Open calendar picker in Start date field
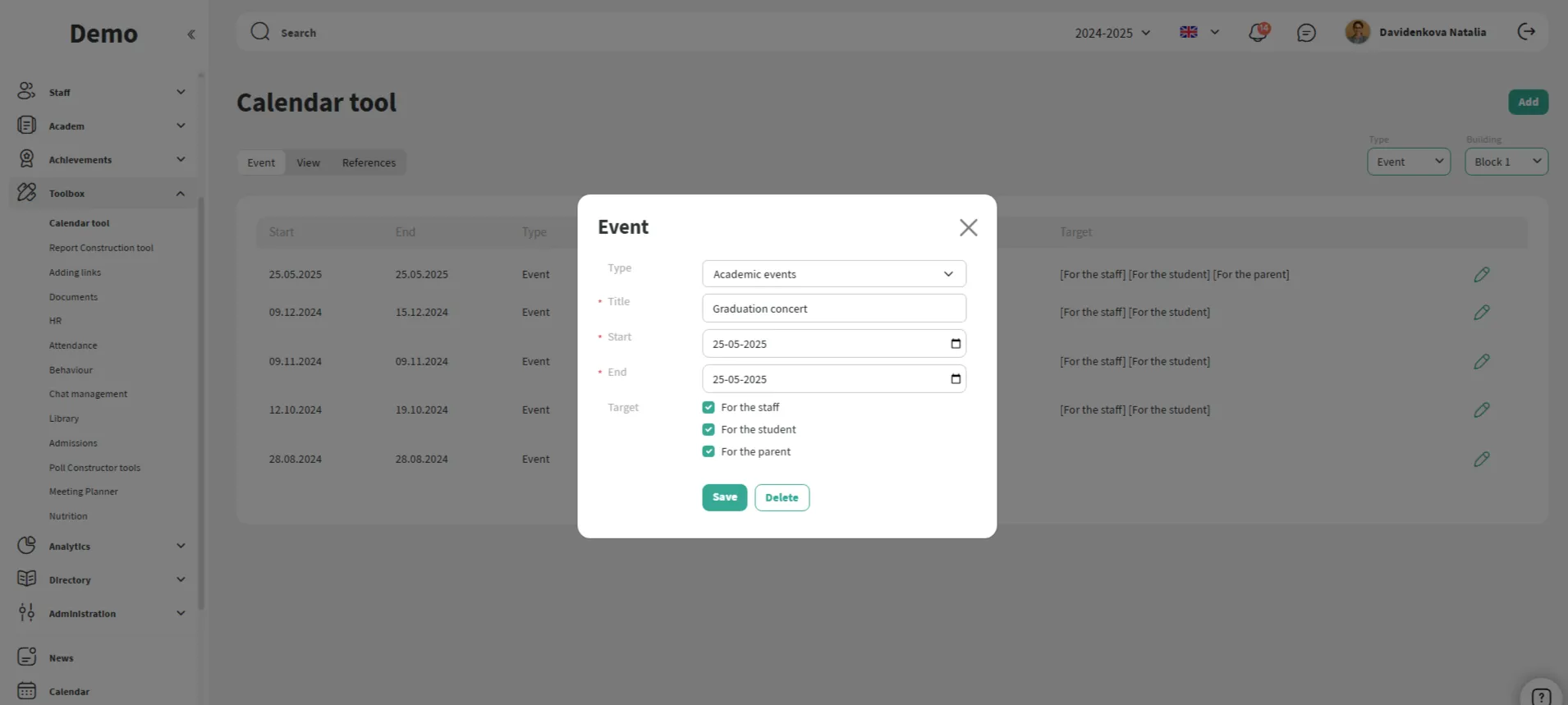 [956, 344]
